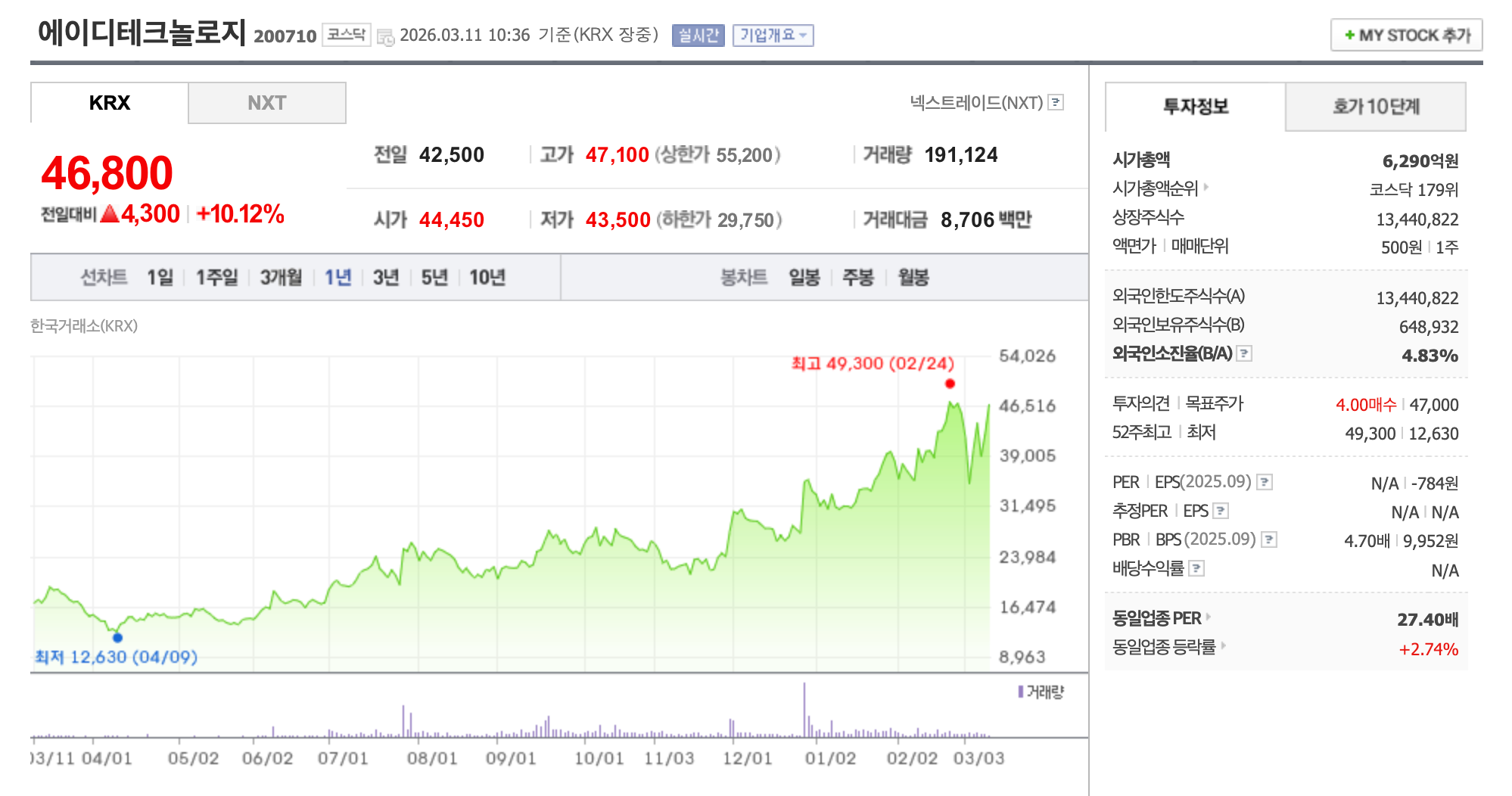The width and height of the screenshot is (1512, 796).
Task: Click arrow icon next to 시가총액순위
Action: [x=1206, y=187]
